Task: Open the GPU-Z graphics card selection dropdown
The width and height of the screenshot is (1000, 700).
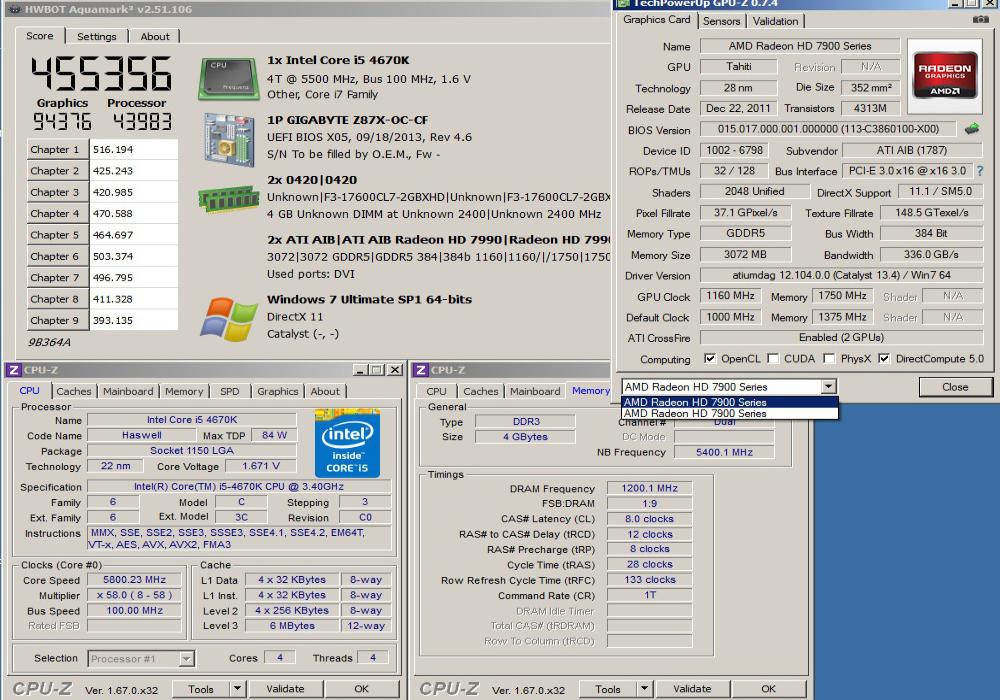Action: 828,386
